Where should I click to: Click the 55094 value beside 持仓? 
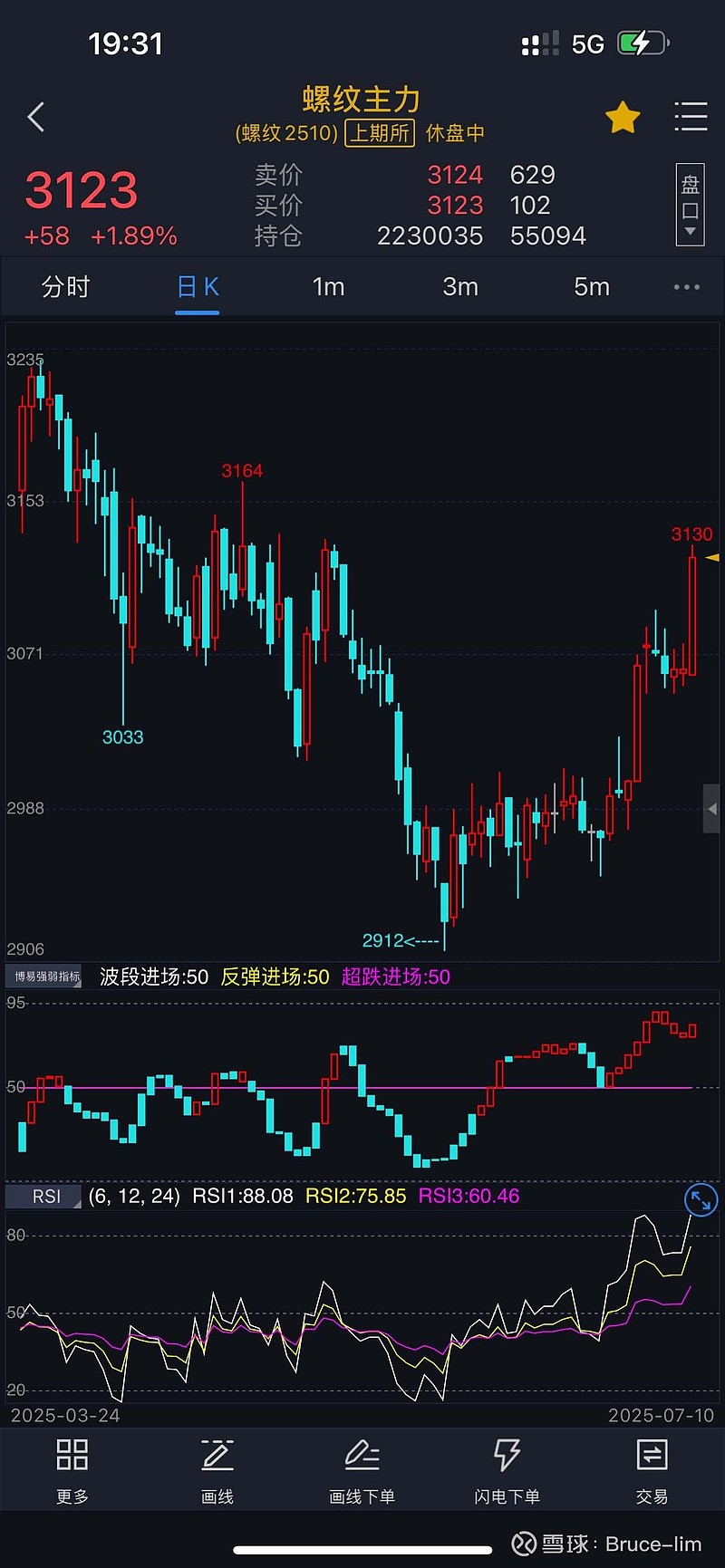pos(548,236)
